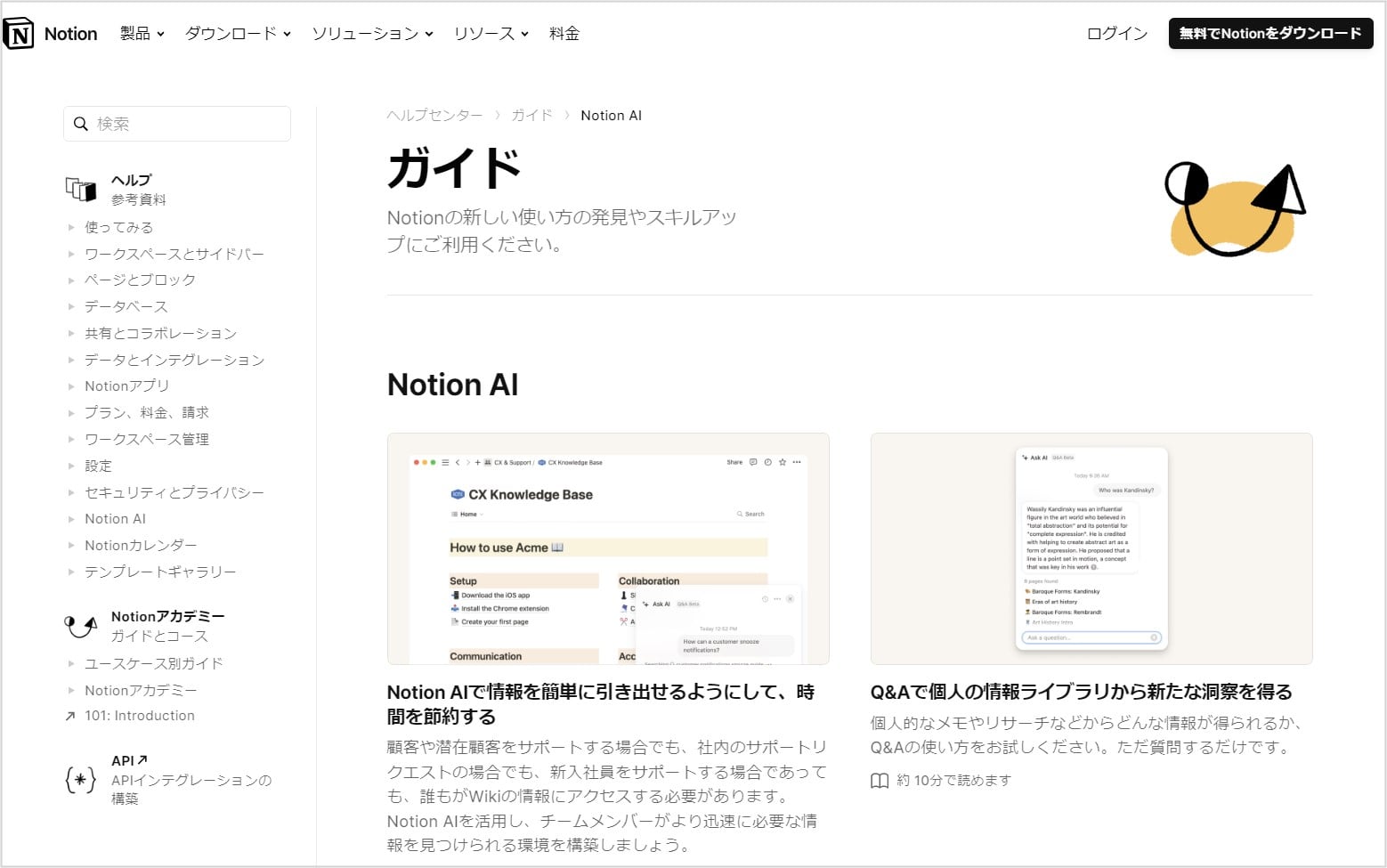Open the リソース dropdown menu
This screenshot has width=1387, height=868.
click(491, 34)
